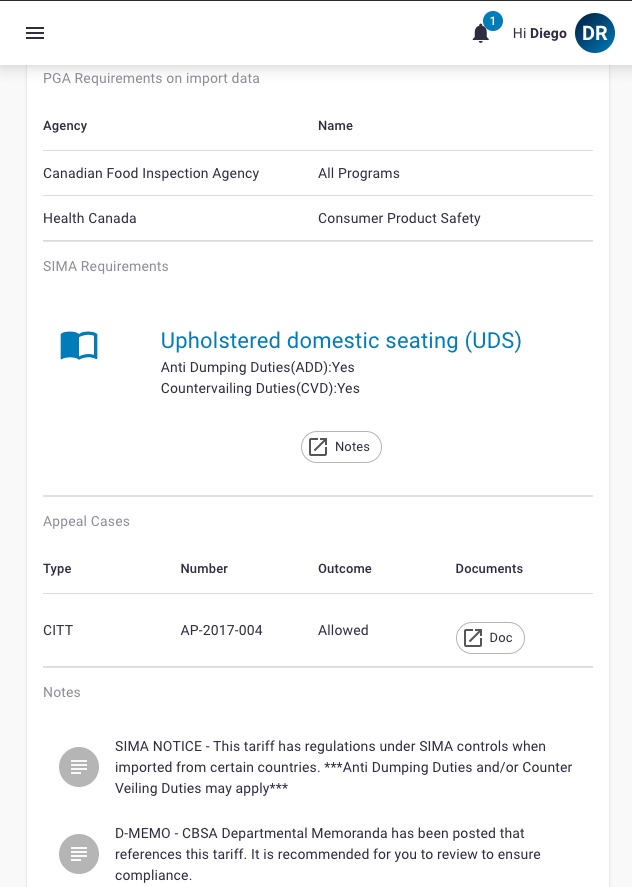Viewport: 632px width, 887px height.
Task: Click the Hi Diego greeting text
Action: tap(539, 33)
